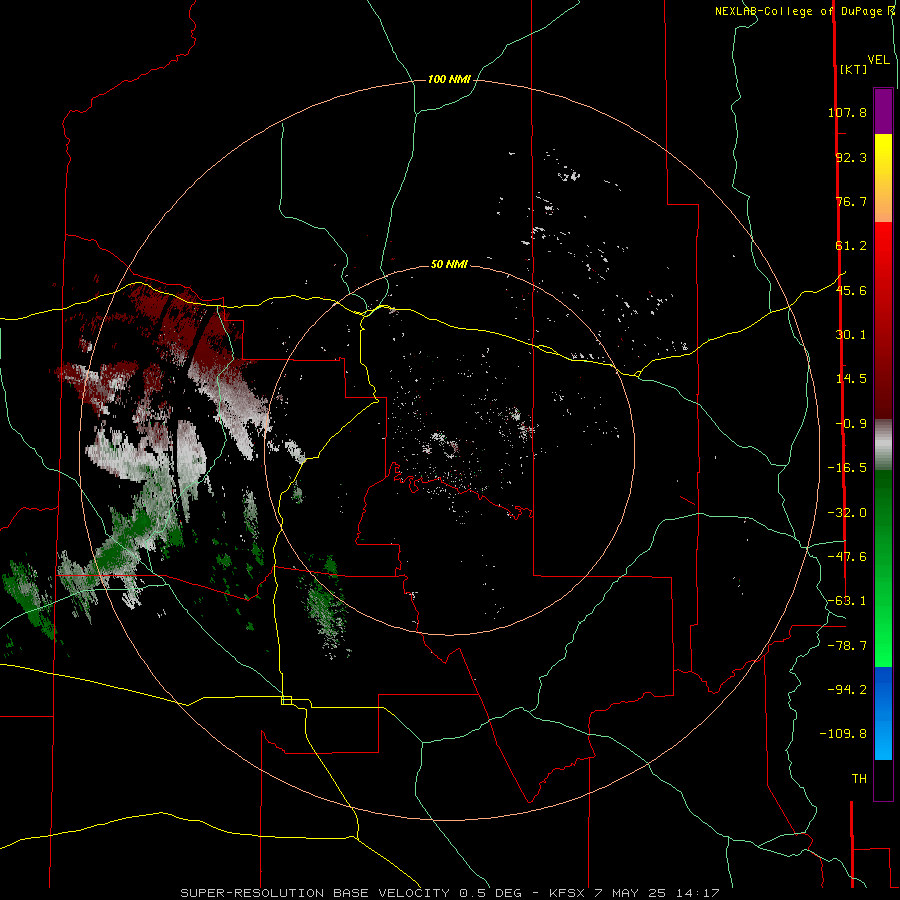Click the 50 NMI range ring label

449,264
